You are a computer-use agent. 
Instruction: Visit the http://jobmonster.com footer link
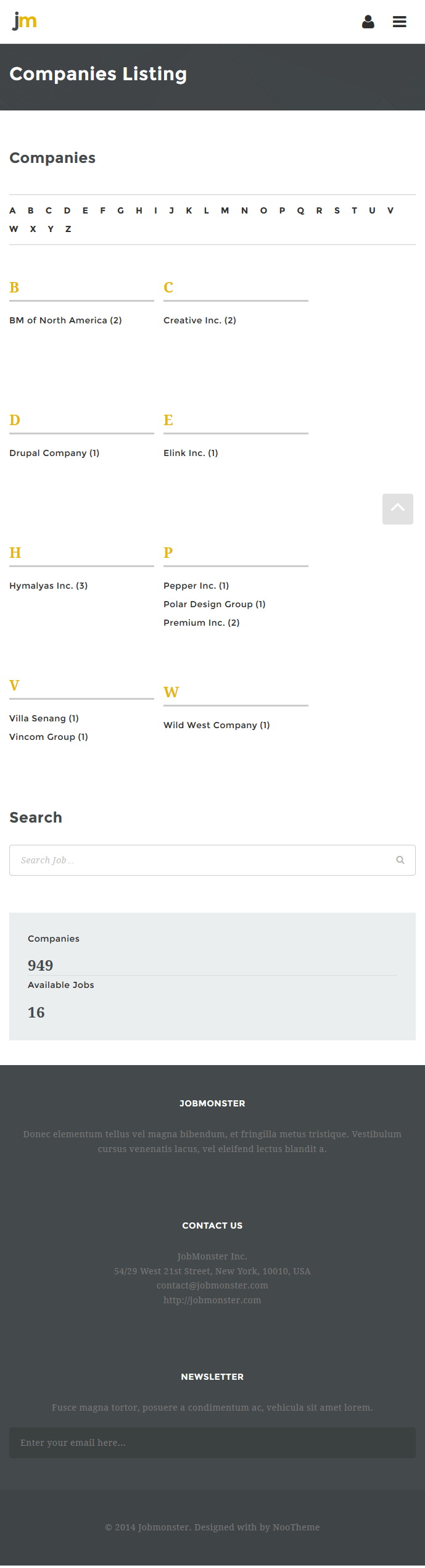tap(212, 1300)
